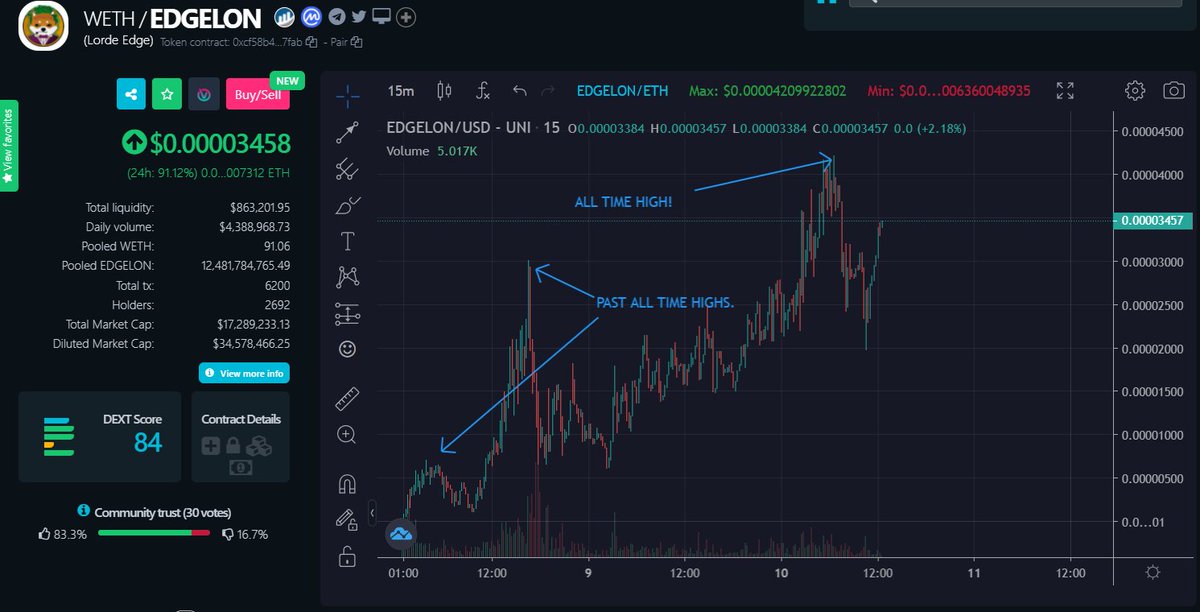Open the Twitter link for EDGELON
This screenshot has height=612, width=1200.
click(358, 17)
